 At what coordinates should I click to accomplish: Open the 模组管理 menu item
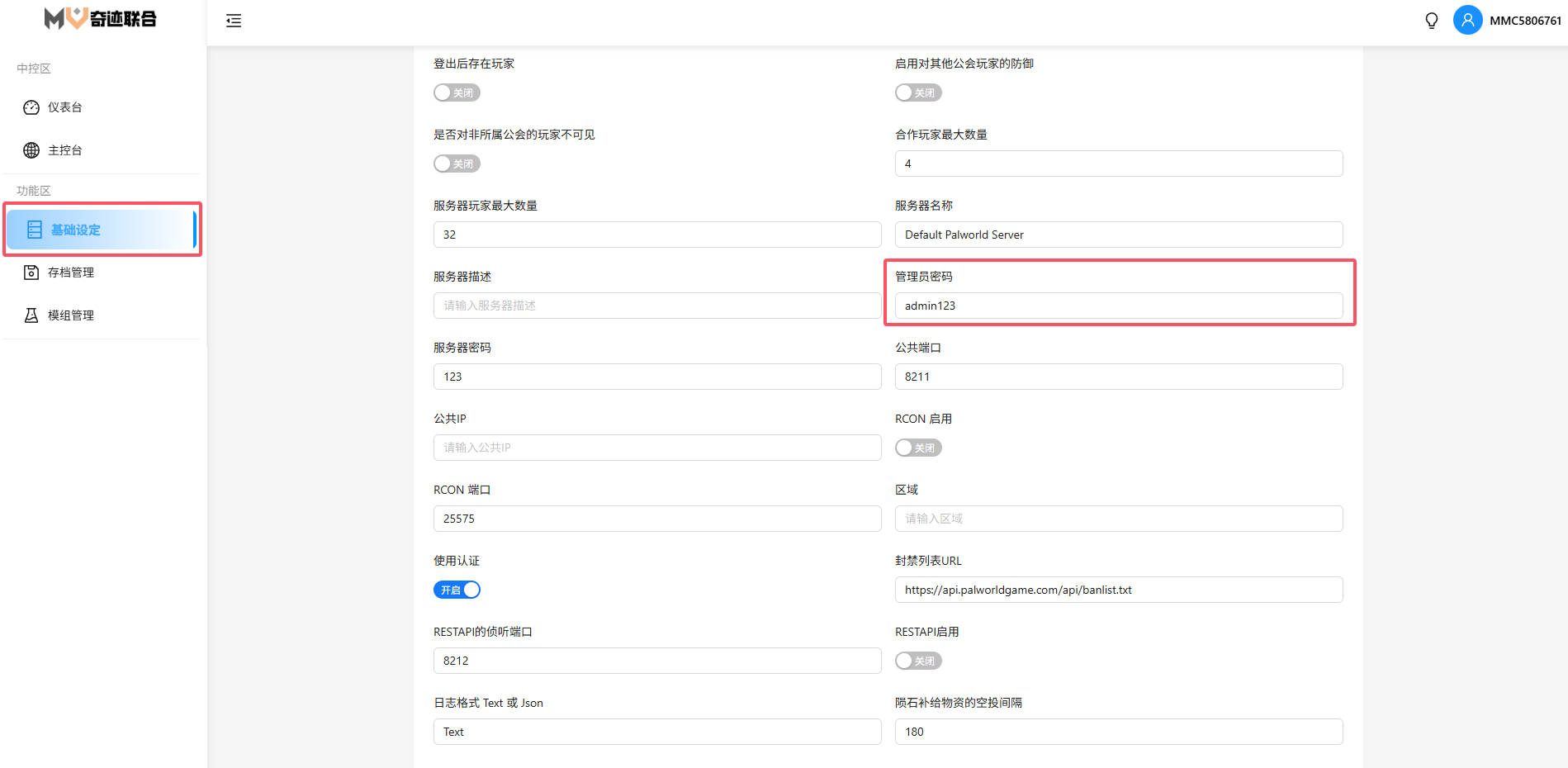[x=71, y=315]
